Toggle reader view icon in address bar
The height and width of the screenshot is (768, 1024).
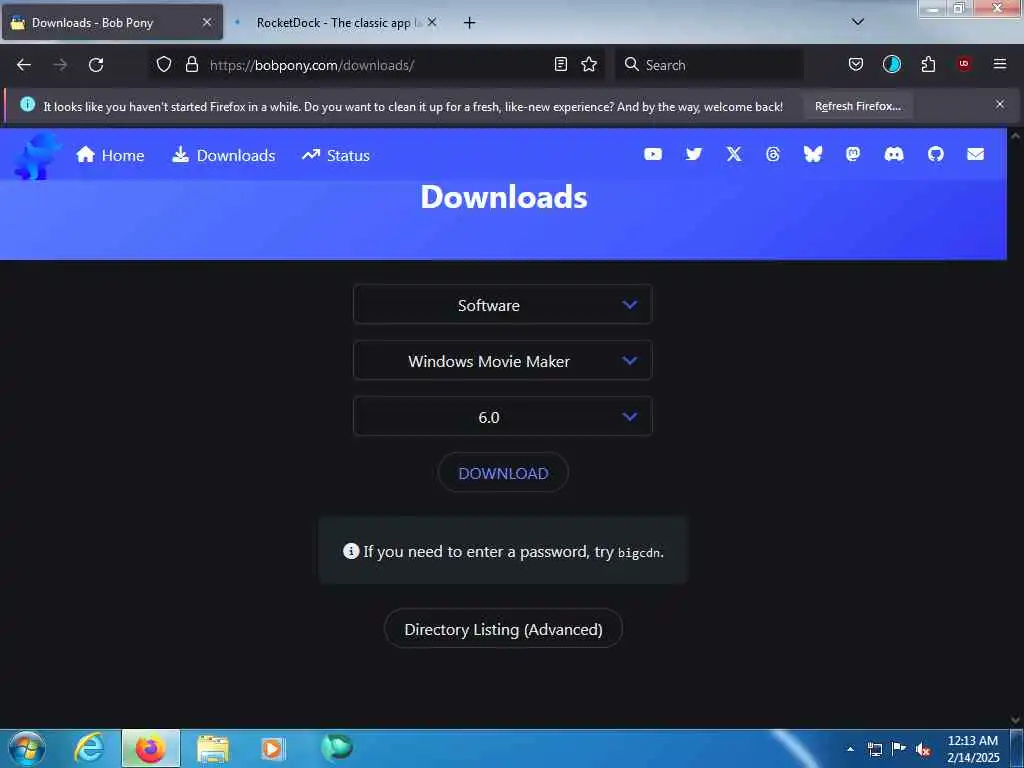pos(560,64)
